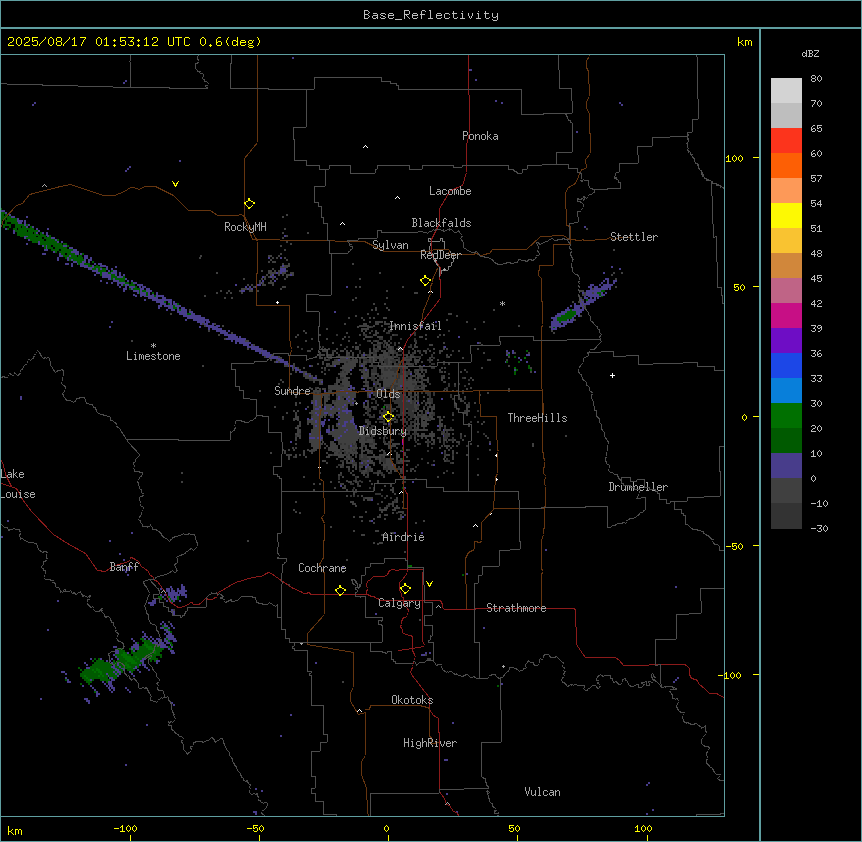Click the -50 tick on the right axis
The image size is (862, 842).
pyautogui.click(x=735, y=546)
